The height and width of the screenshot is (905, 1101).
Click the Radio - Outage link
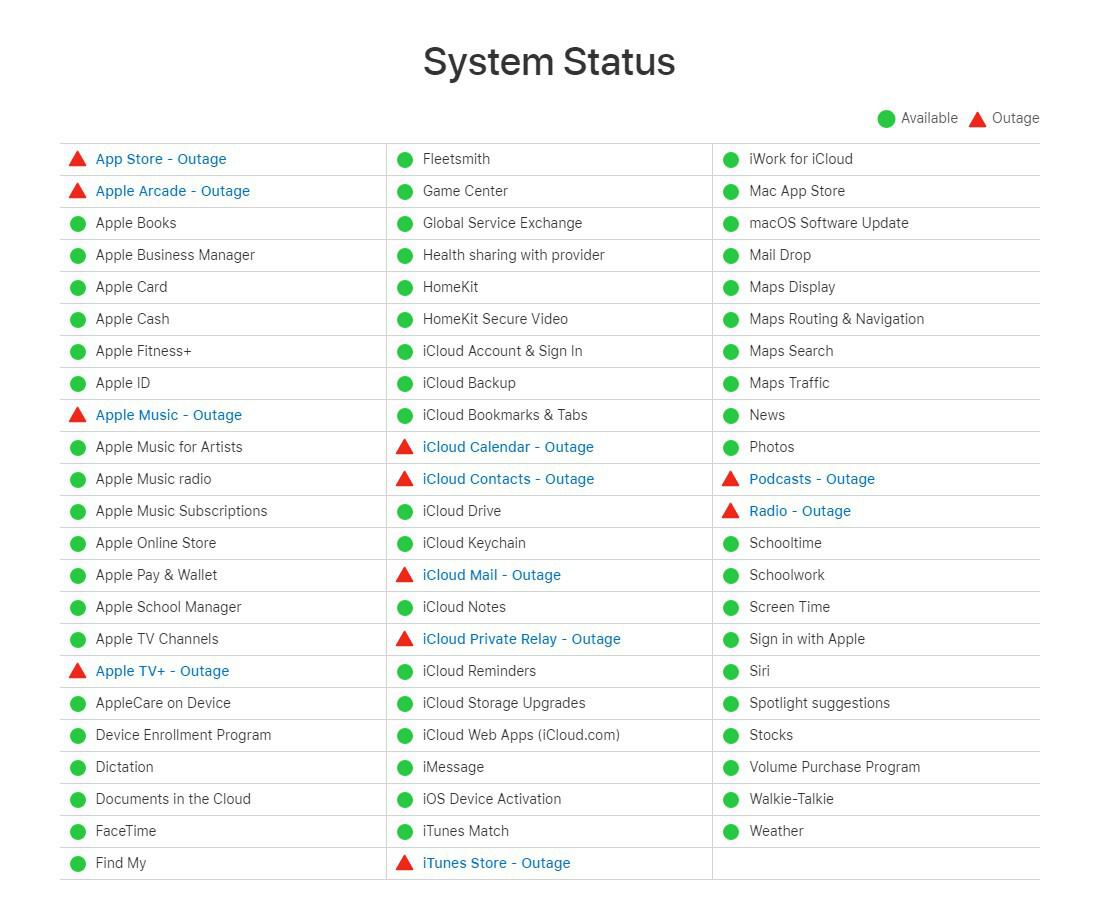[x=799, y=511]
